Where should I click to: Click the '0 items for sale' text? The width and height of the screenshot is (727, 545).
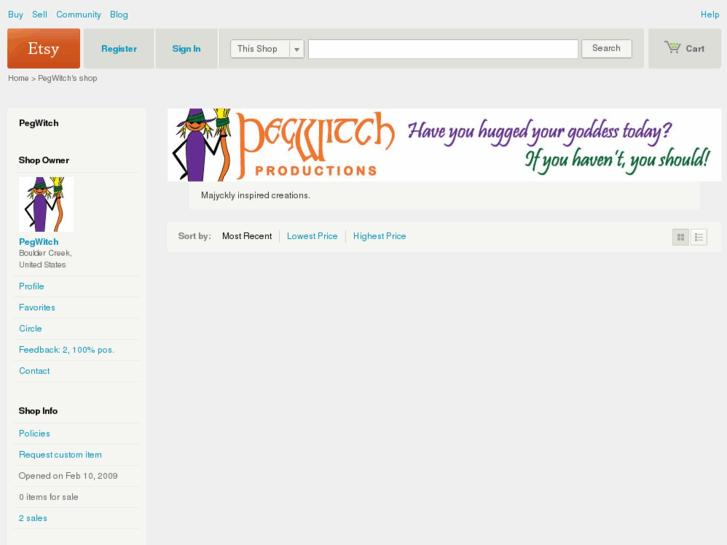click(x=49, y=497)
